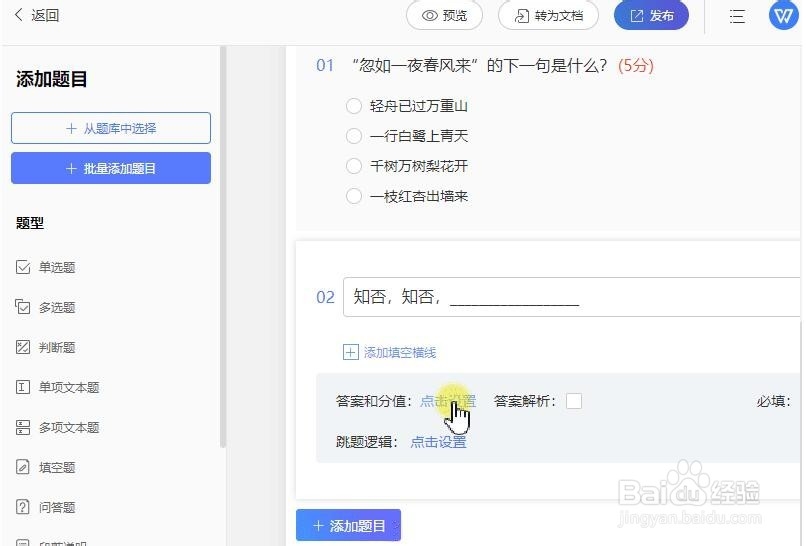806x546 pixels.
Task: Add a 判断题 question type
Action: point(46,348)
